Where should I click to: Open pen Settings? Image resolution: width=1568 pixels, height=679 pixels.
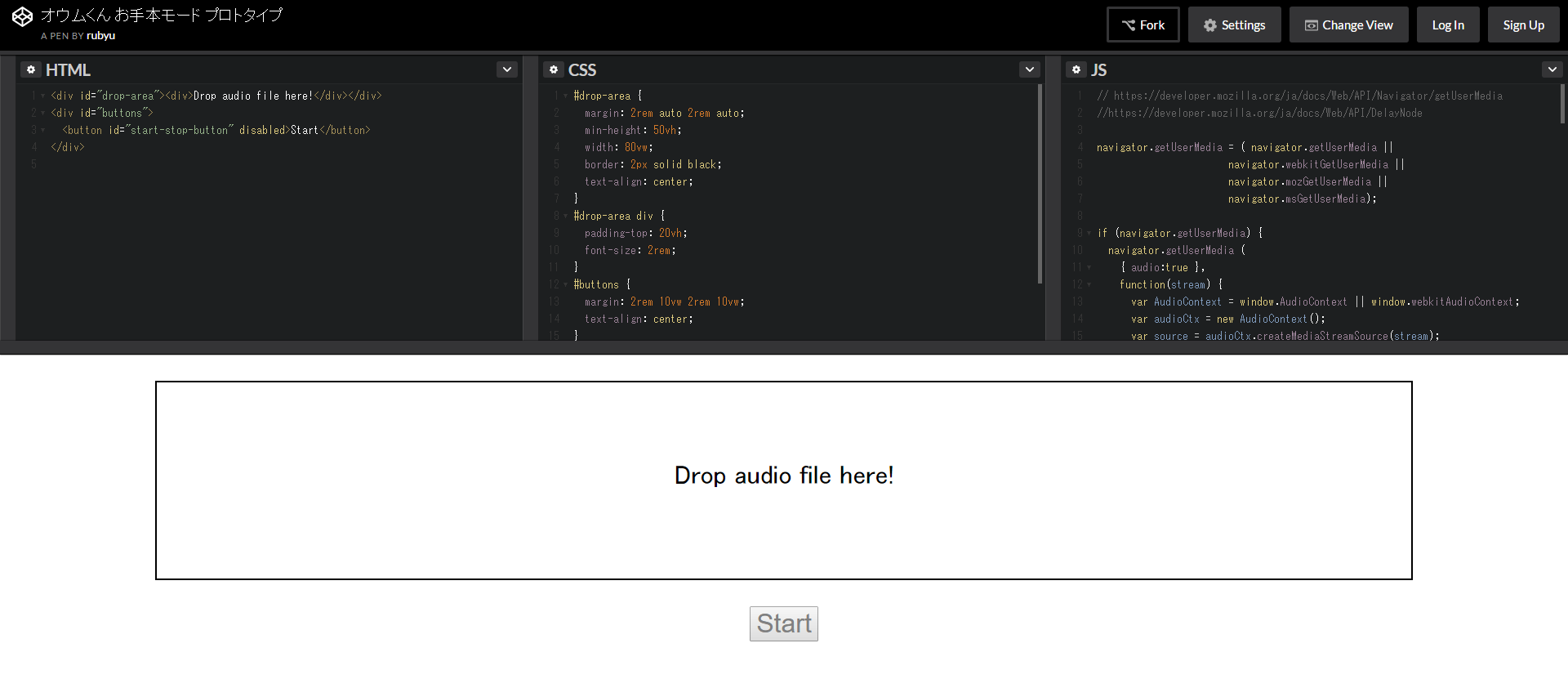[x=1234, y=25]
